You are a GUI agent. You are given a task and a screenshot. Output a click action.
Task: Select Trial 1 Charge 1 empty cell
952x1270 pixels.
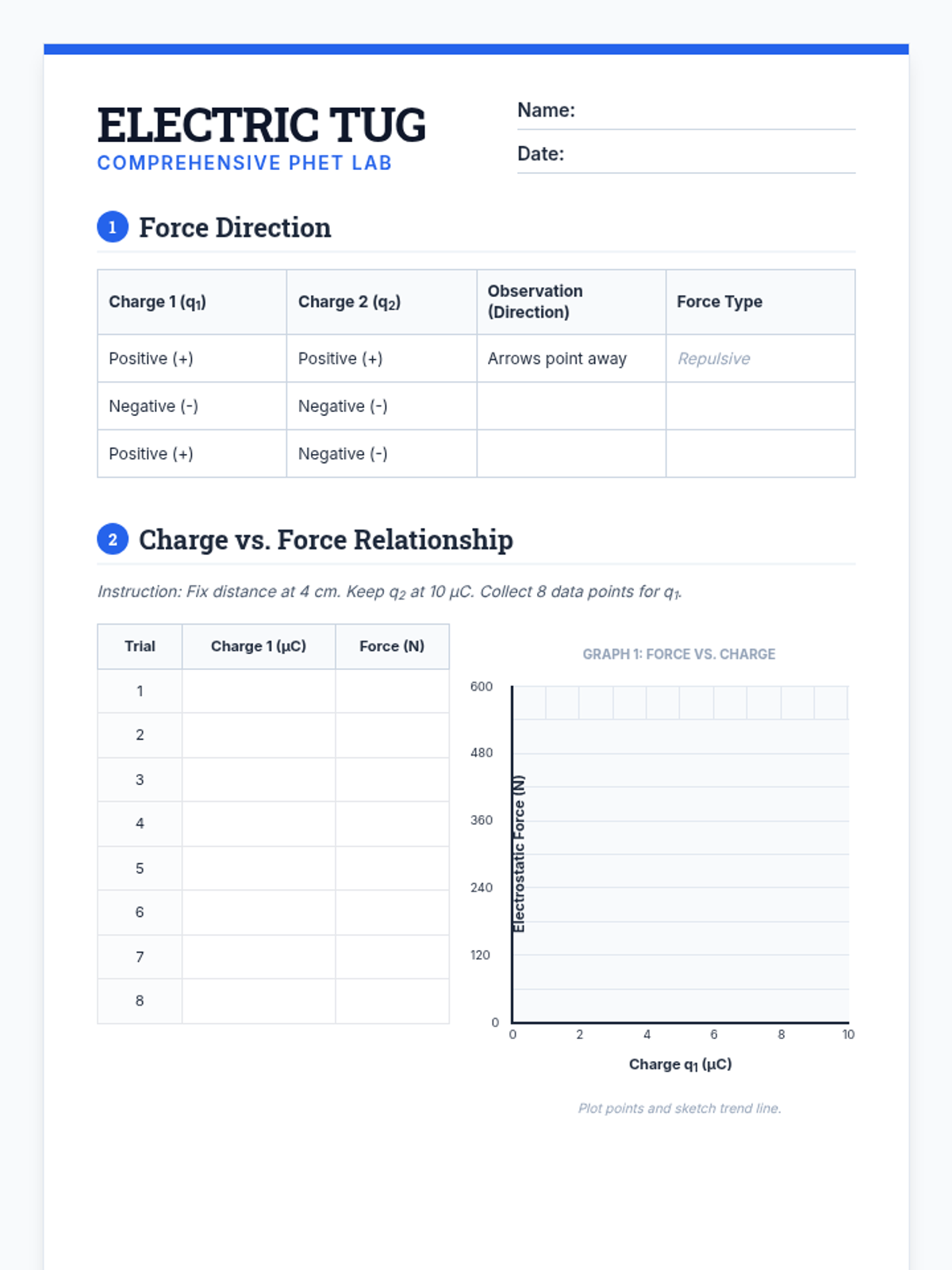259,691
